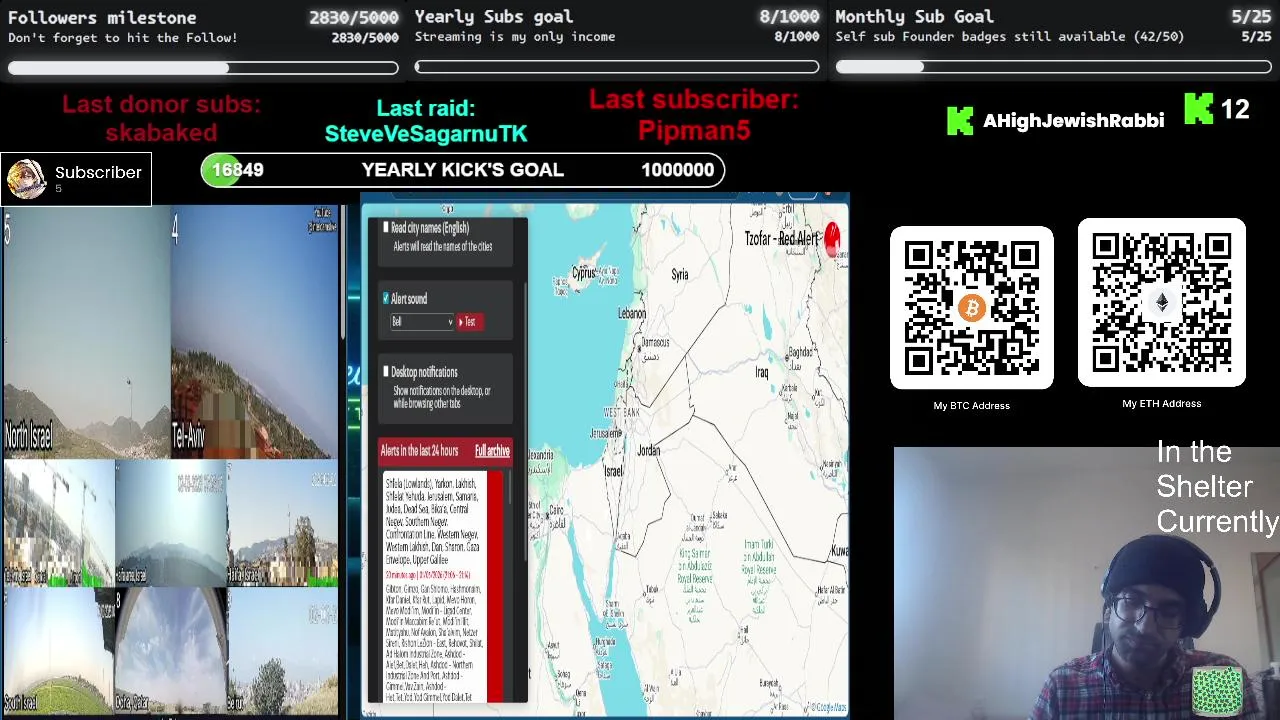Click the Monthly Sub Goal progress bar
The width and height of the screenshot is (1280, 720).
(1053, 67)
